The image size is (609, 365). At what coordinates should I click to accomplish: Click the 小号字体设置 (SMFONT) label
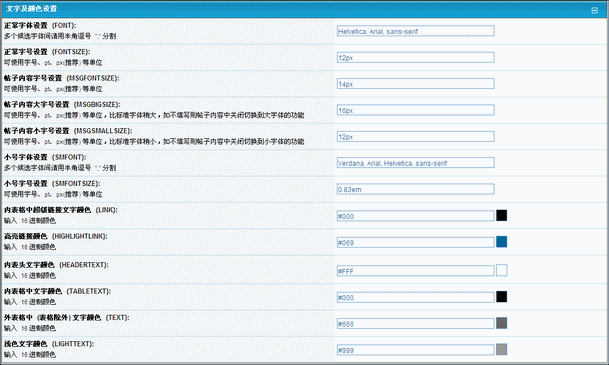[45, 157]
